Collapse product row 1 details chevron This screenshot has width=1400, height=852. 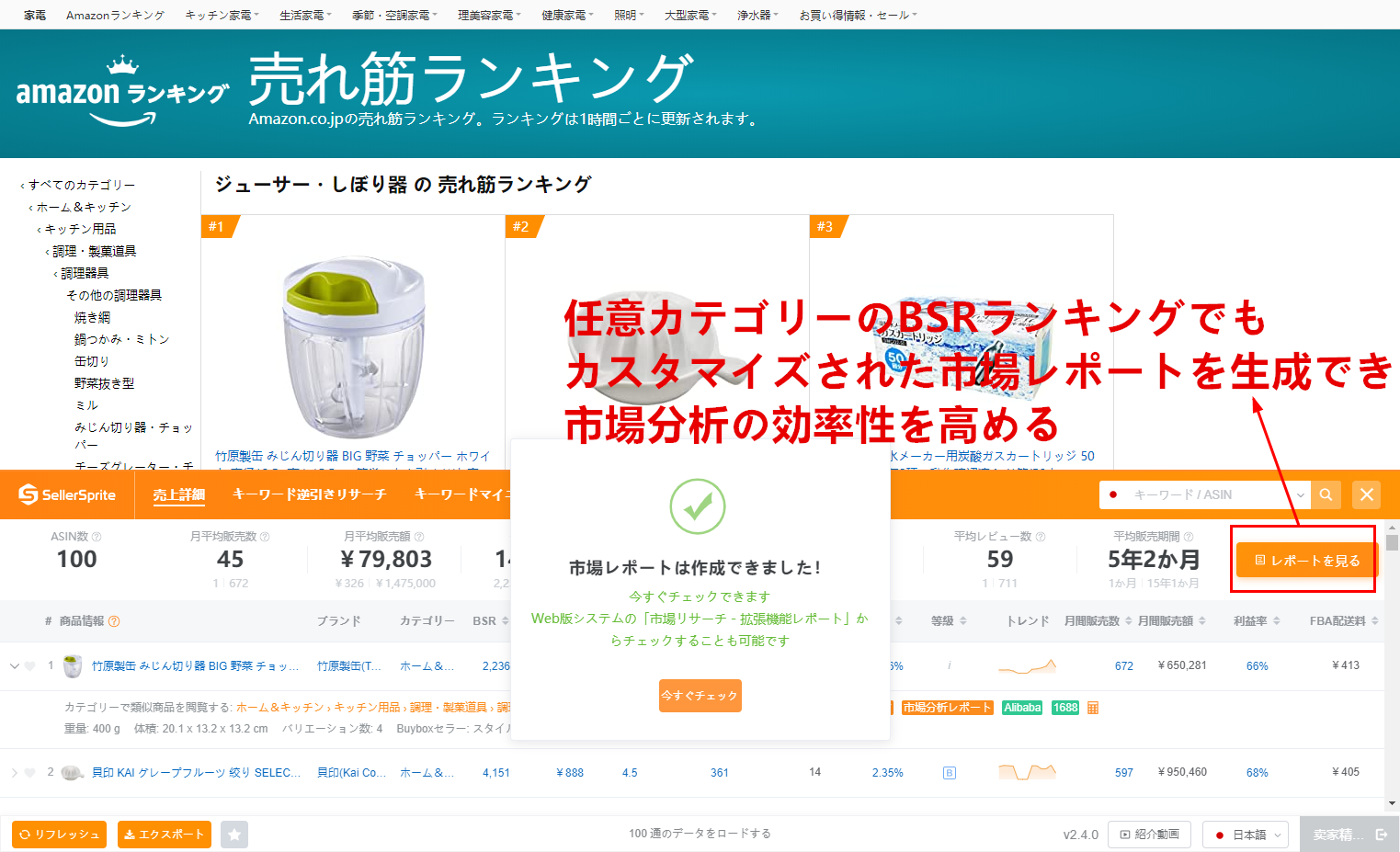[x=15, y=666]
